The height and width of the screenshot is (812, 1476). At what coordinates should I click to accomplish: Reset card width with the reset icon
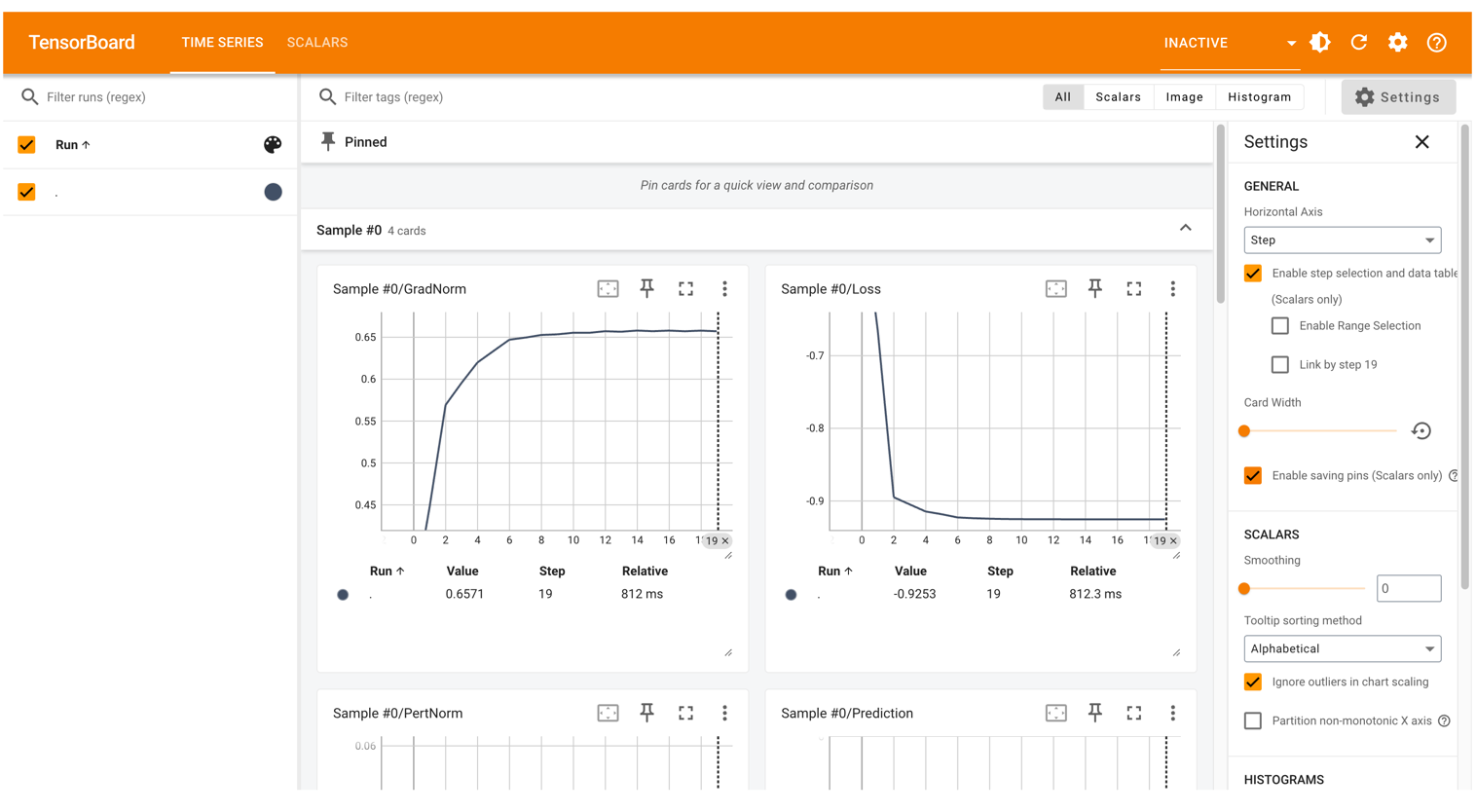(x=1421, y=431)
